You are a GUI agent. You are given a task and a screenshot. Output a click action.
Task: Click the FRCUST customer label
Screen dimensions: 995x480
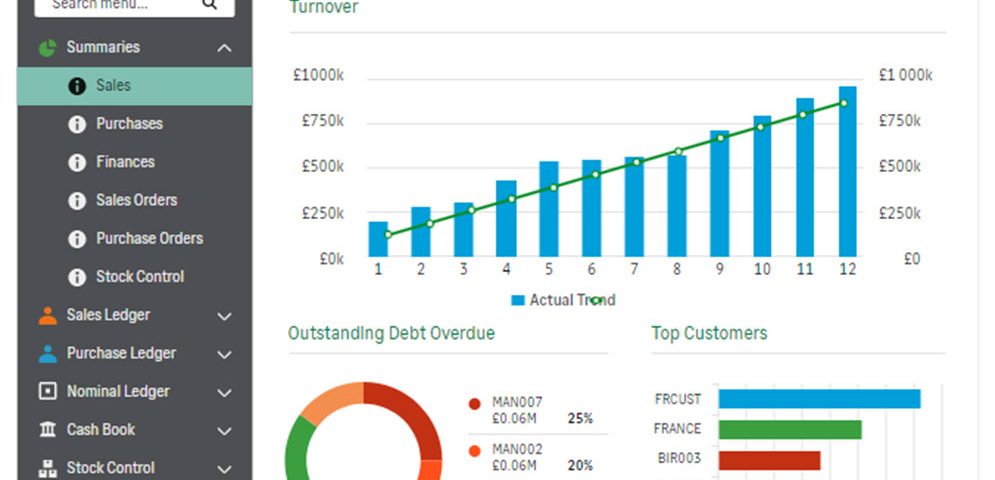[678, 399]
